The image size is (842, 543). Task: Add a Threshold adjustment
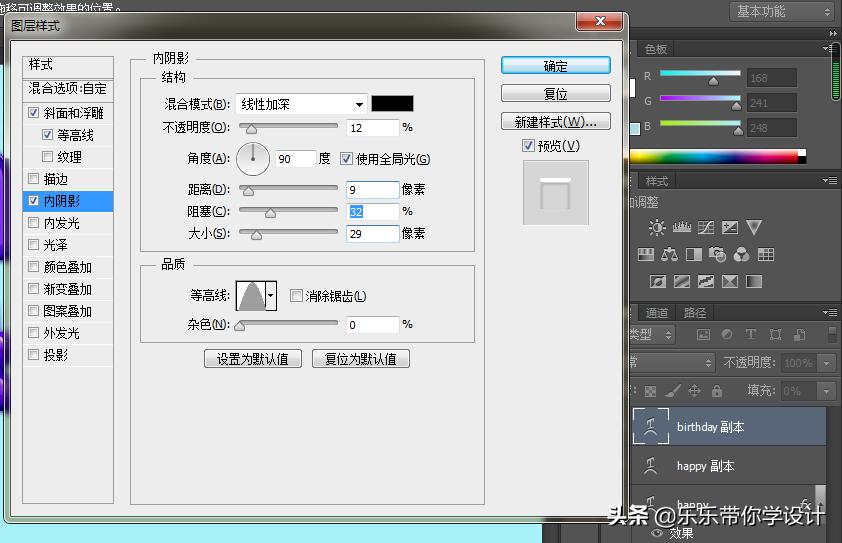tap(706, 281)
